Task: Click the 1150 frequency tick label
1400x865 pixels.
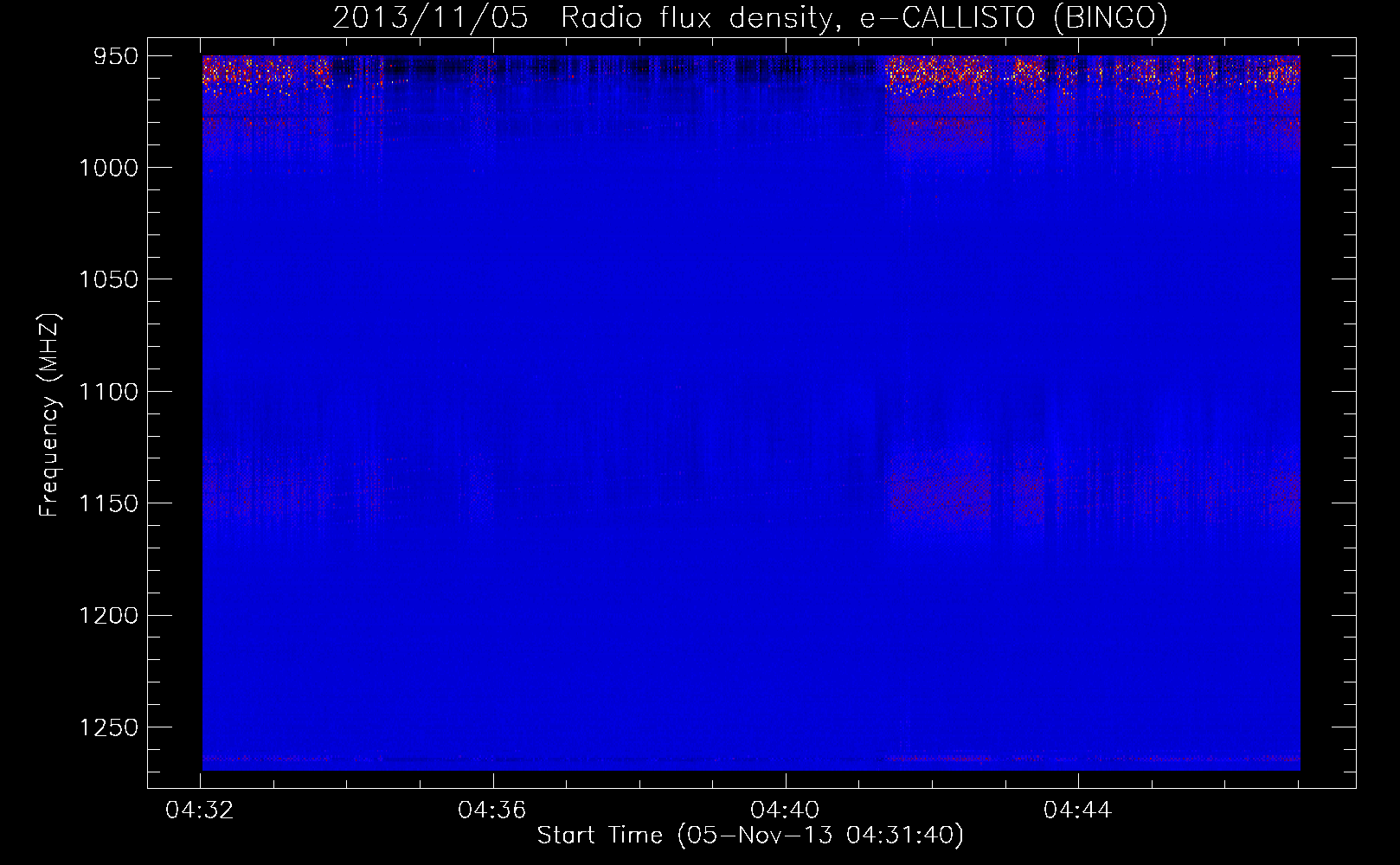Action: (109, 503)
